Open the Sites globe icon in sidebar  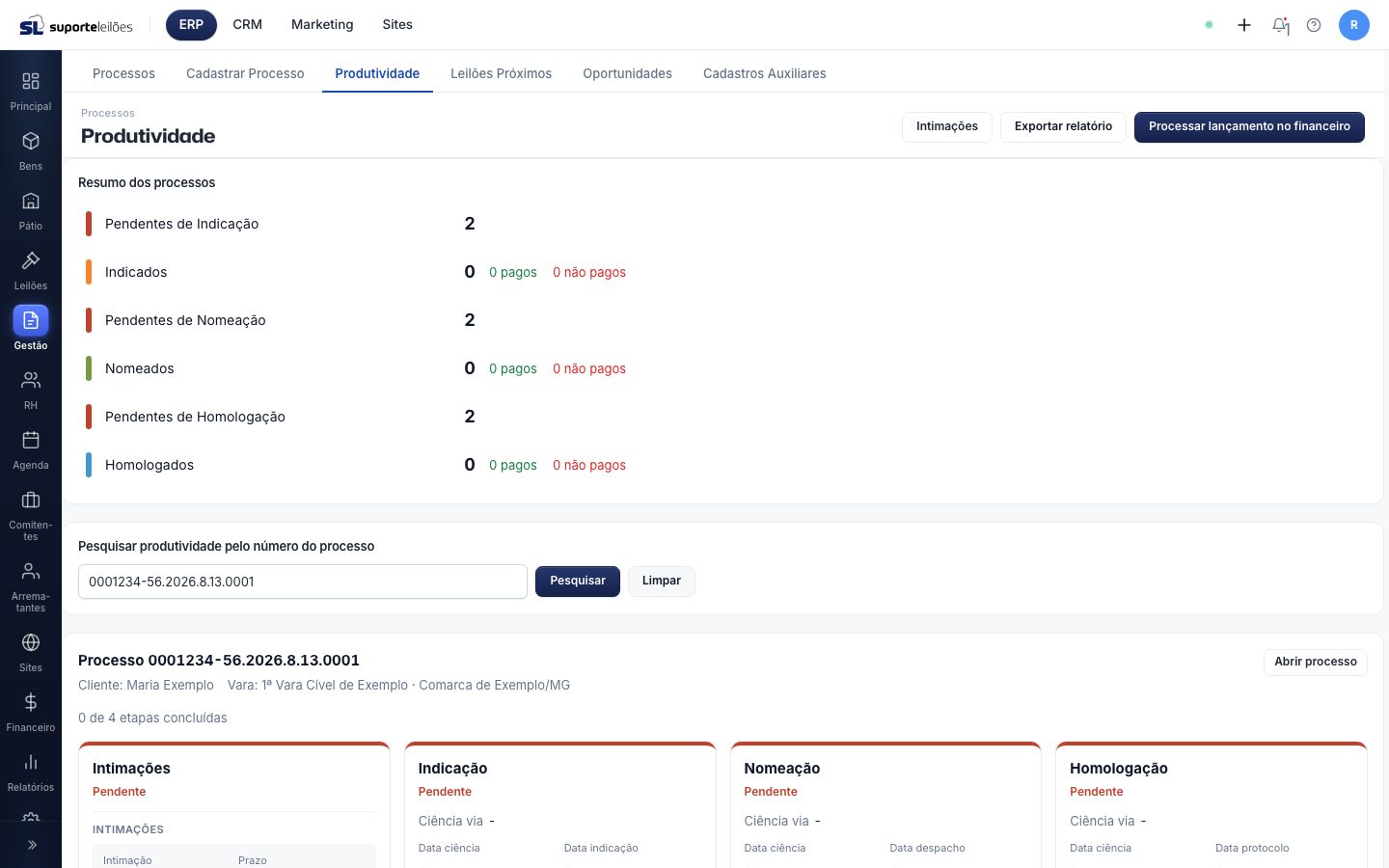click(31, 642)
